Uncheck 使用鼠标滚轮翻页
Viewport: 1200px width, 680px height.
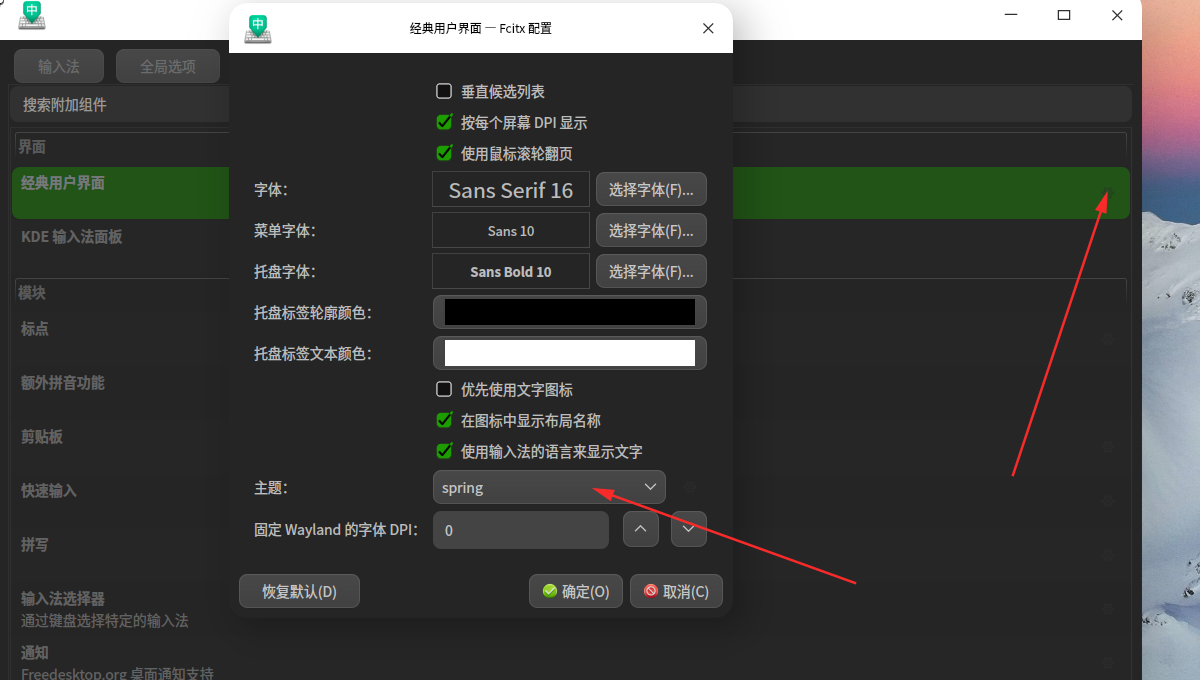[444, 154]
